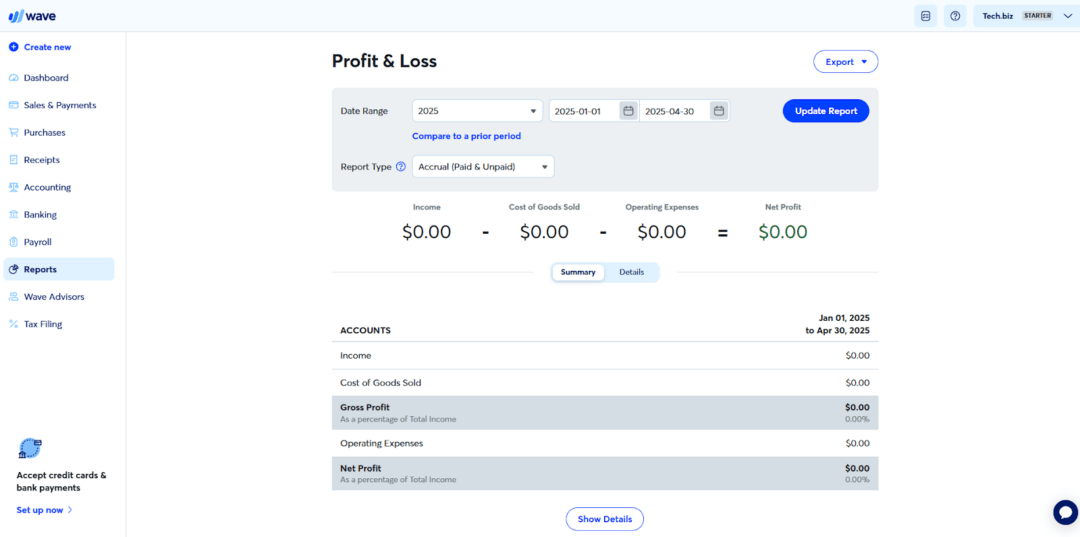1080x537 pixels.
Task: Open the Accrual report type dropdown
Action: pos(483,167)
